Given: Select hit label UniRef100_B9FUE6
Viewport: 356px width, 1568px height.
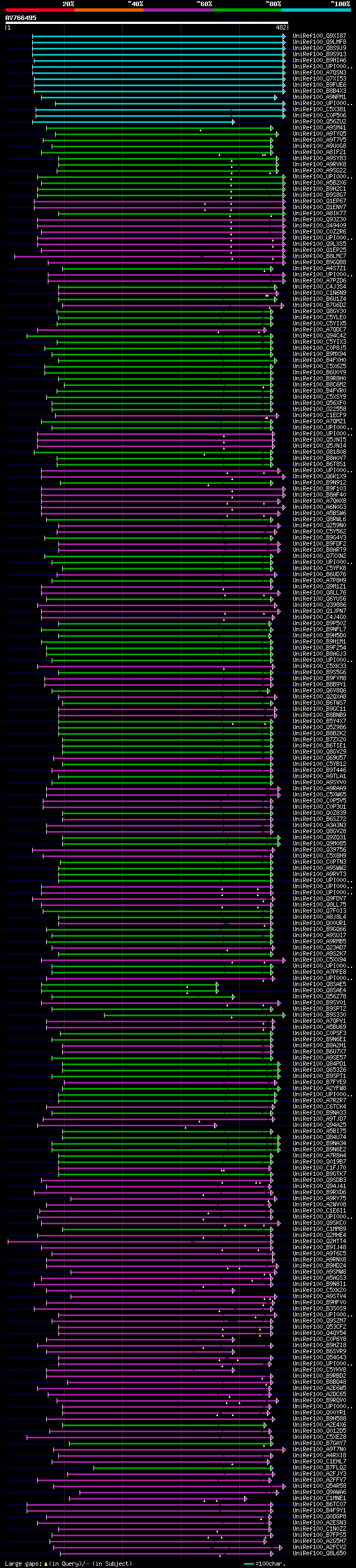Looking at the screenshot, I should (319, 85).
